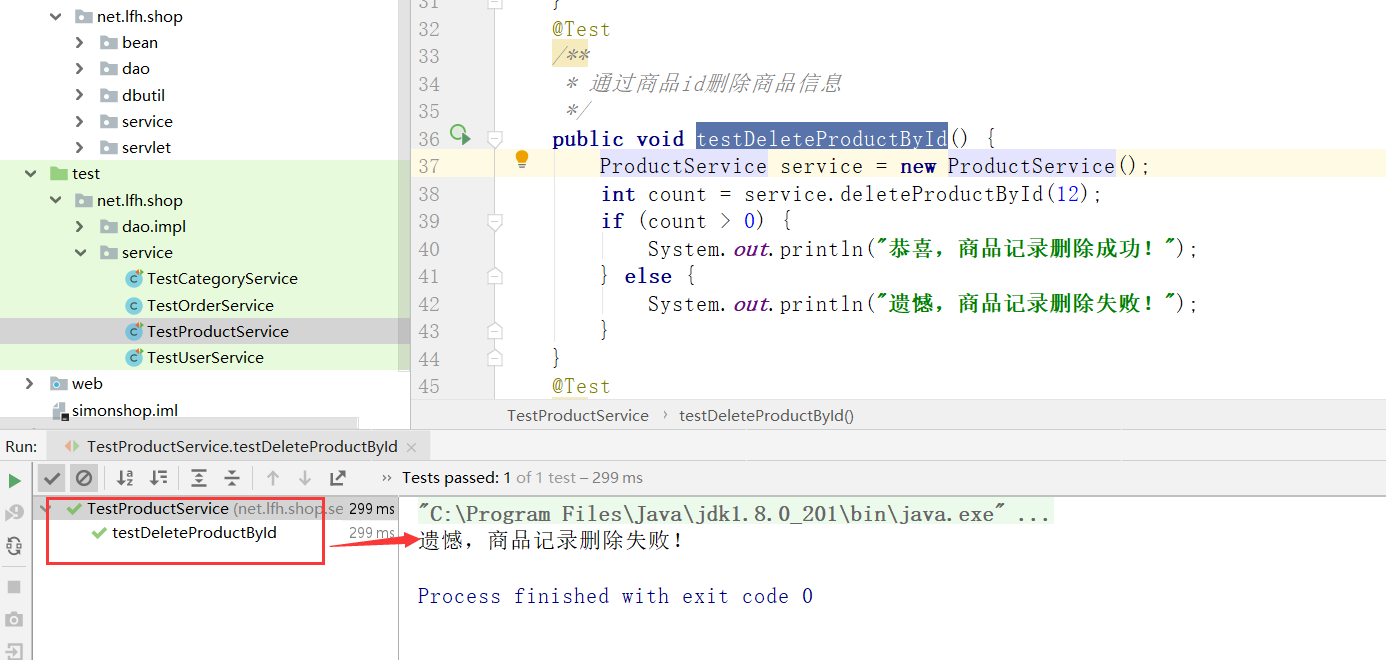This screenshot has width=1386, height=660.
Task: Dump threads camera icon
Action: tap(15, 619)
